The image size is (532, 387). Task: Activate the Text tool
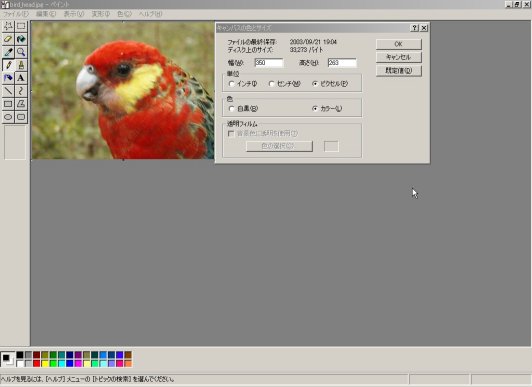point(21,78)
